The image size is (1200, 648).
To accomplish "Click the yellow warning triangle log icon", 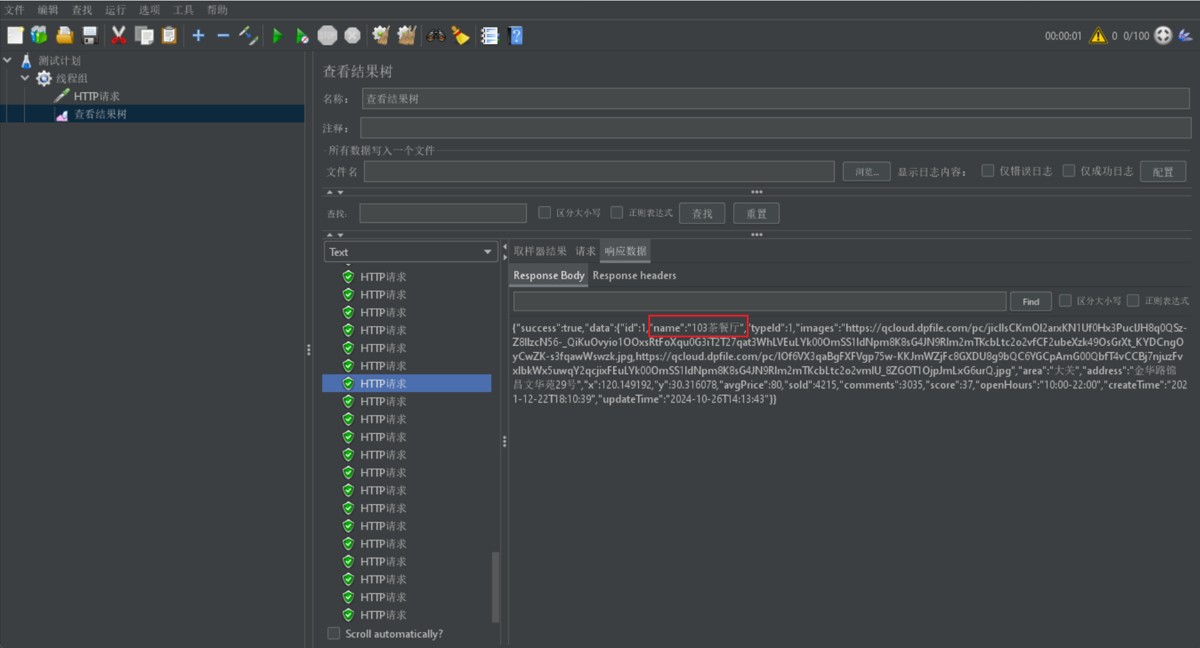I will (1098, 36).
